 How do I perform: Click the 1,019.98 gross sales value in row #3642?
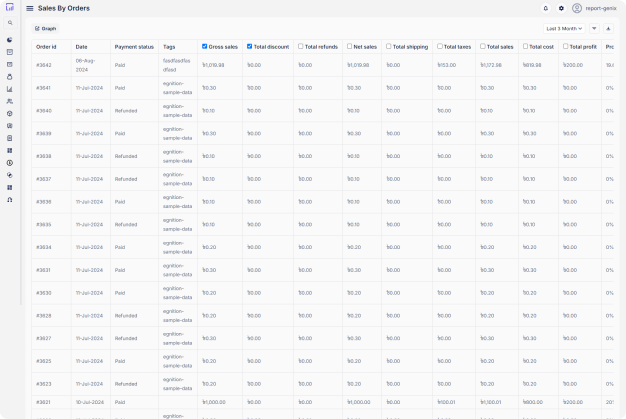pos(213,65)
